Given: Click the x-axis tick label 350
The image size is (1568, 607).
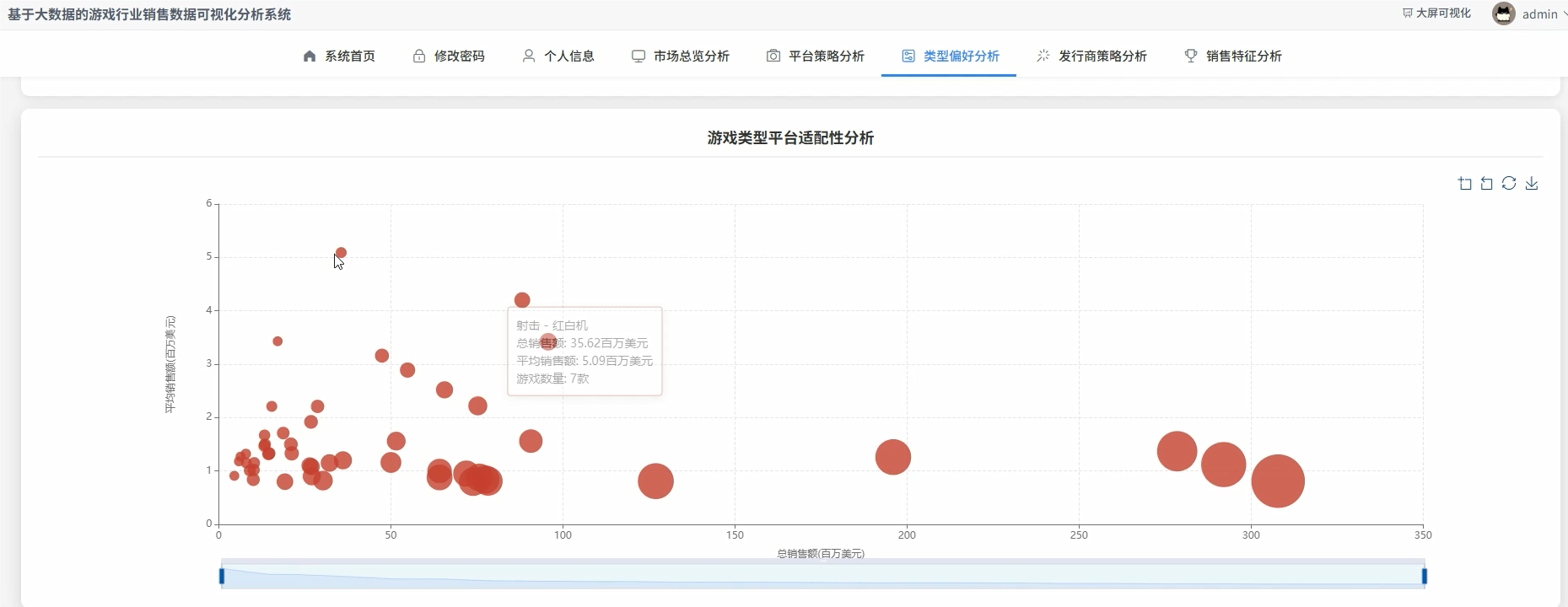Looking at the screenshot, I should 1423,534.
